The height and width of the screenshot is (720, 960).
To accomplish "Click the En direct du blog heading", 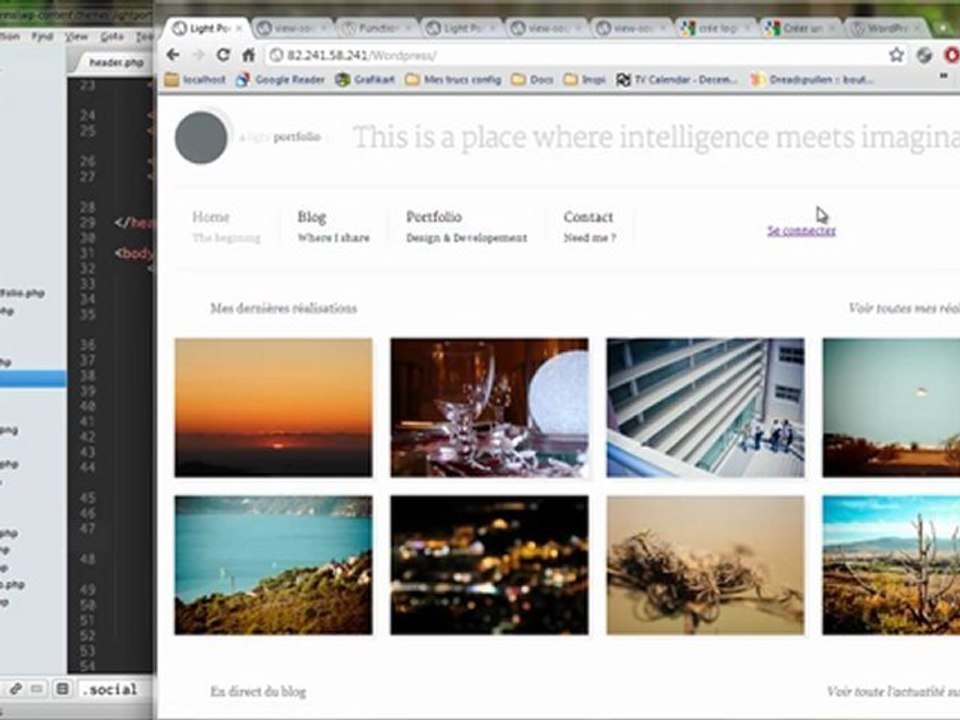I will click(258, 692).
